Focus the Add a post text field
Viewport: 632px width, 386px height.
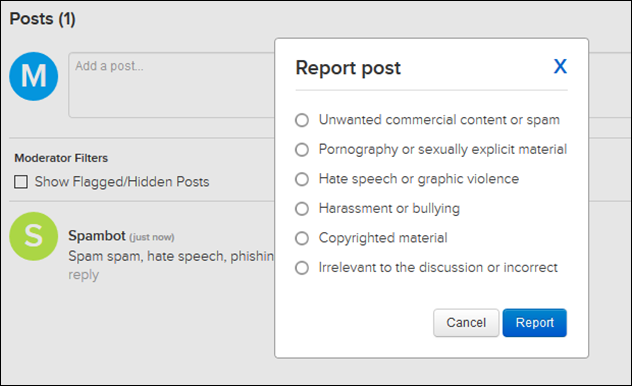point(171,85)
